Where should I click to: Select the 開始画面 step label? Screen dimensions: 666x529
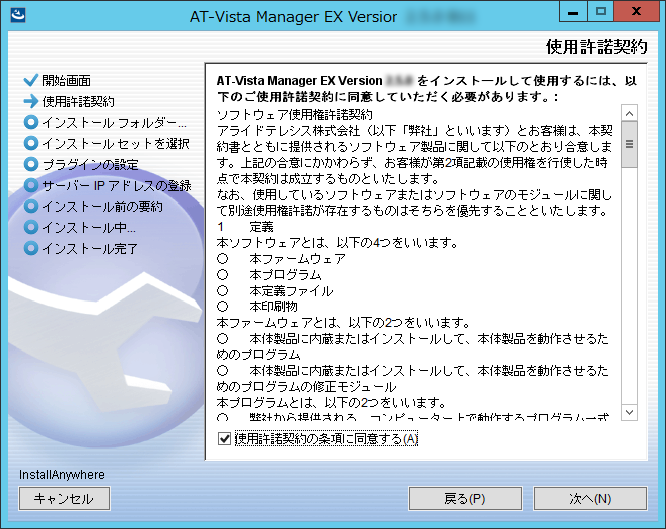(67, 80)
